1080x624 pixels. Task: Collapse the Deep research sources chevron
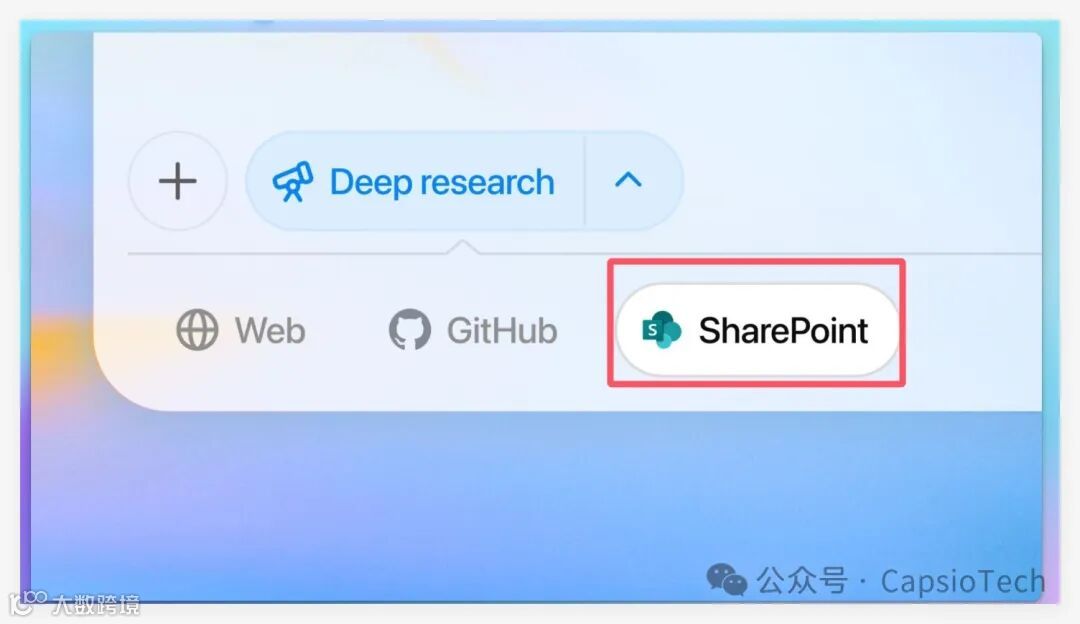628,180
